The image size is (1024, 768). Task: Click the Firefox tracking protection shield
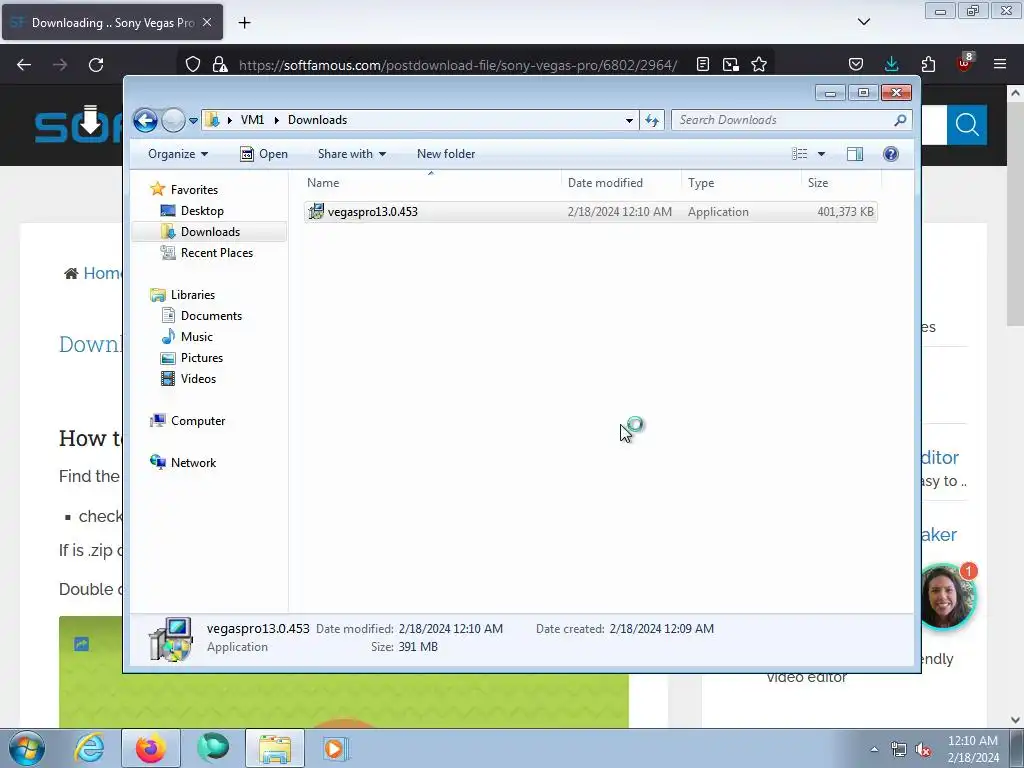(x=193, y=65)
